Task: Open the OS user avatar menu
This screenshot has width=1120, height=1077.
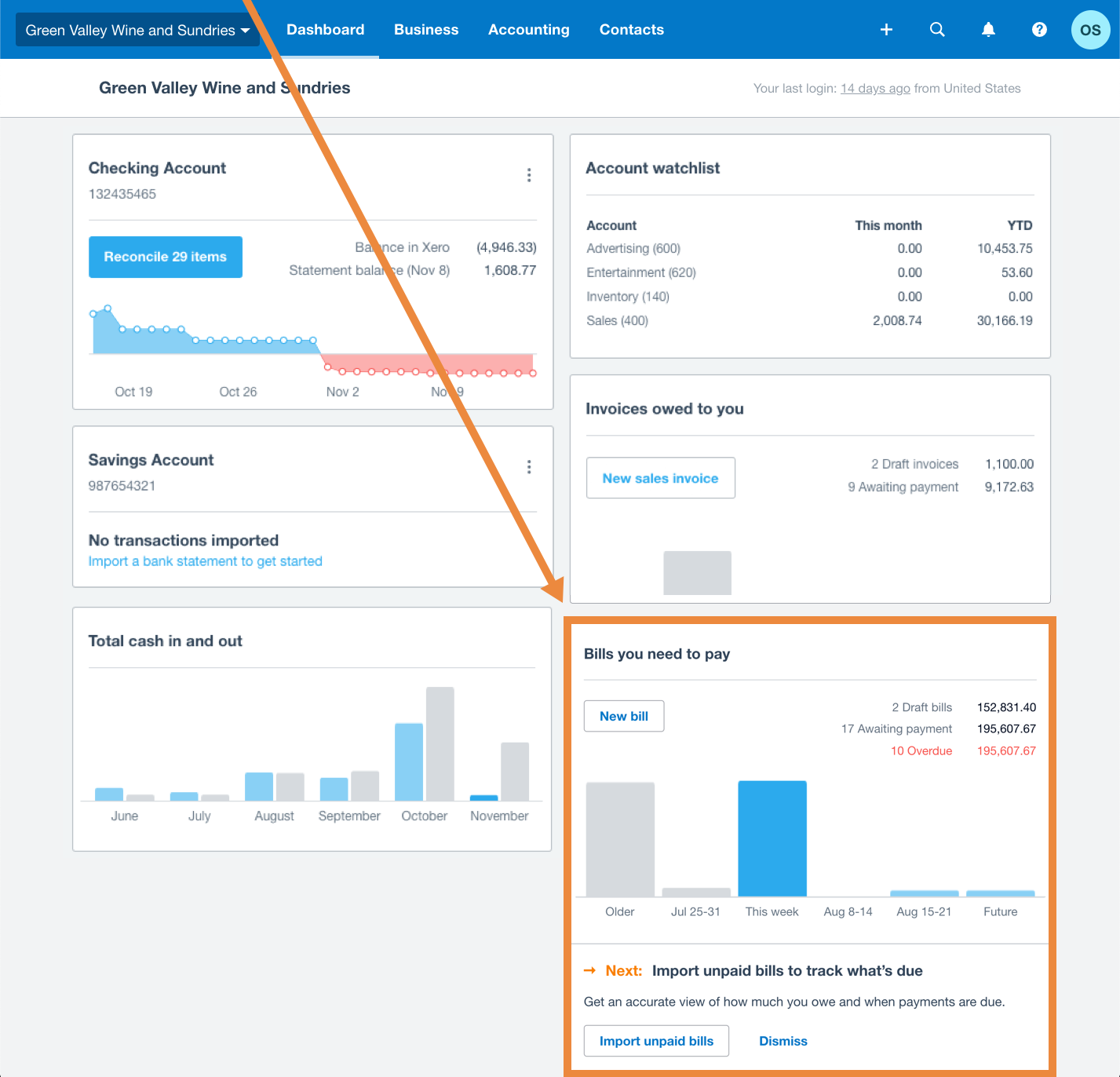Action: click(x=1090, y=30)
